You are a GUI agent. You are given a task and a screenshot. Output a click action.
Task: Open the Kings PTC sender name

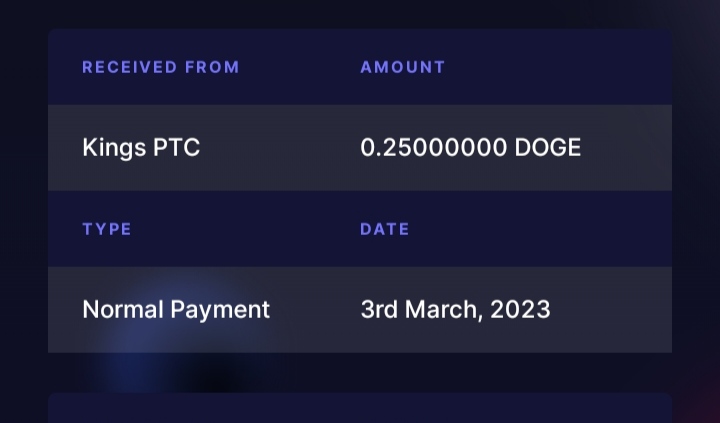pos(141,148)
